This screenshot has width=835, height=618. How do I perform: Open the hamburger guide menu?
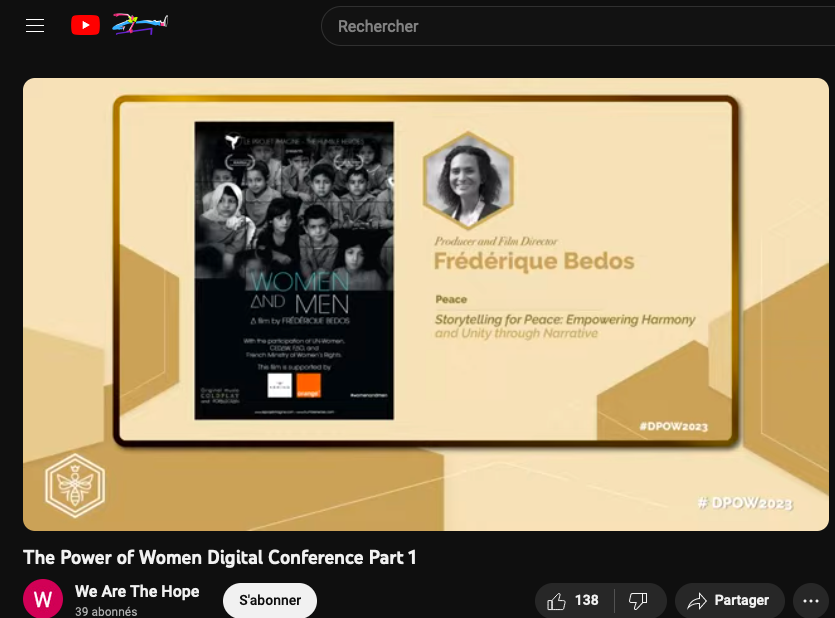tap(35, 26)
